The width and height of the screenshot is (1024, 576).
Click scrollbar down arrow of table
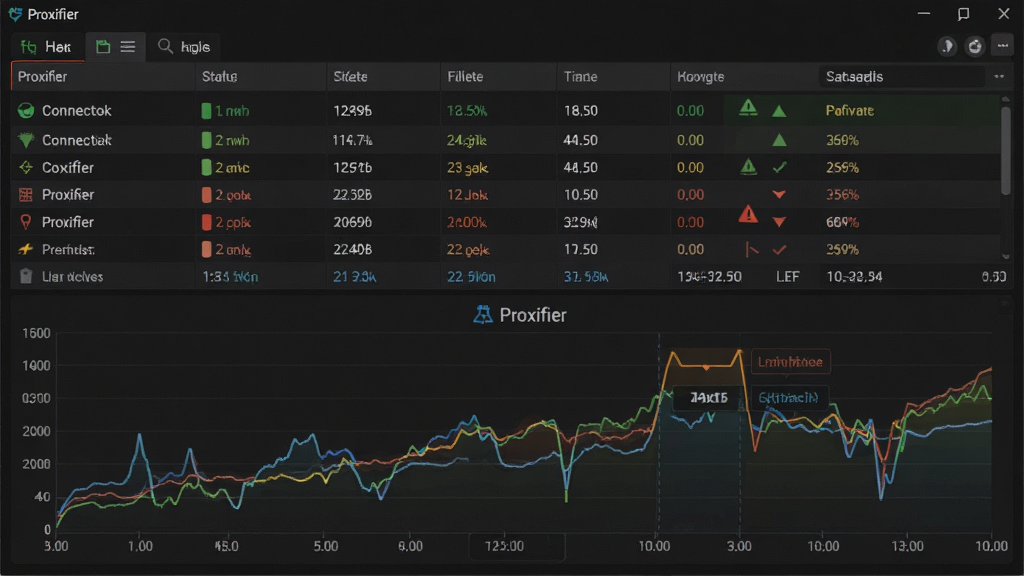[x=1006, y=257]
